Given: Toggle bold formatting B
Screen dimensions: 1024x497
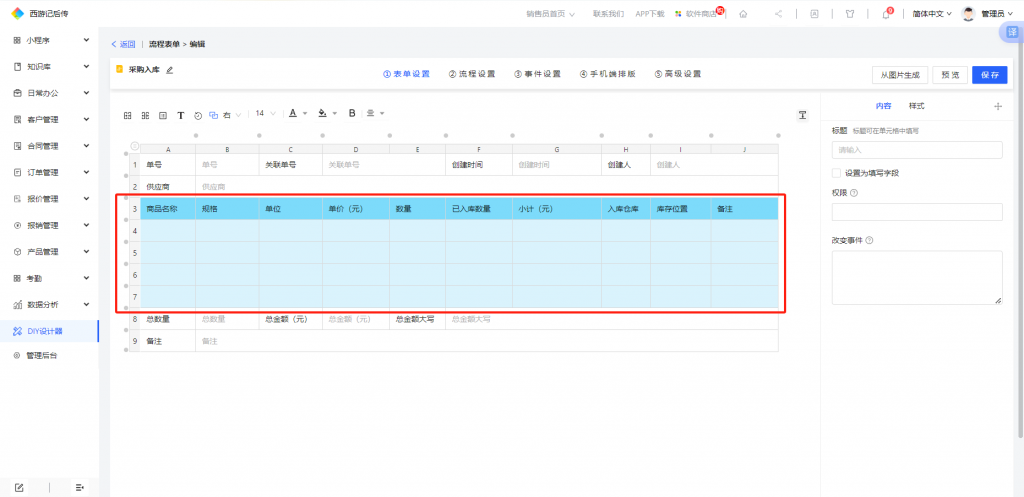Looking at the screenshot, I should click(352, 113).
